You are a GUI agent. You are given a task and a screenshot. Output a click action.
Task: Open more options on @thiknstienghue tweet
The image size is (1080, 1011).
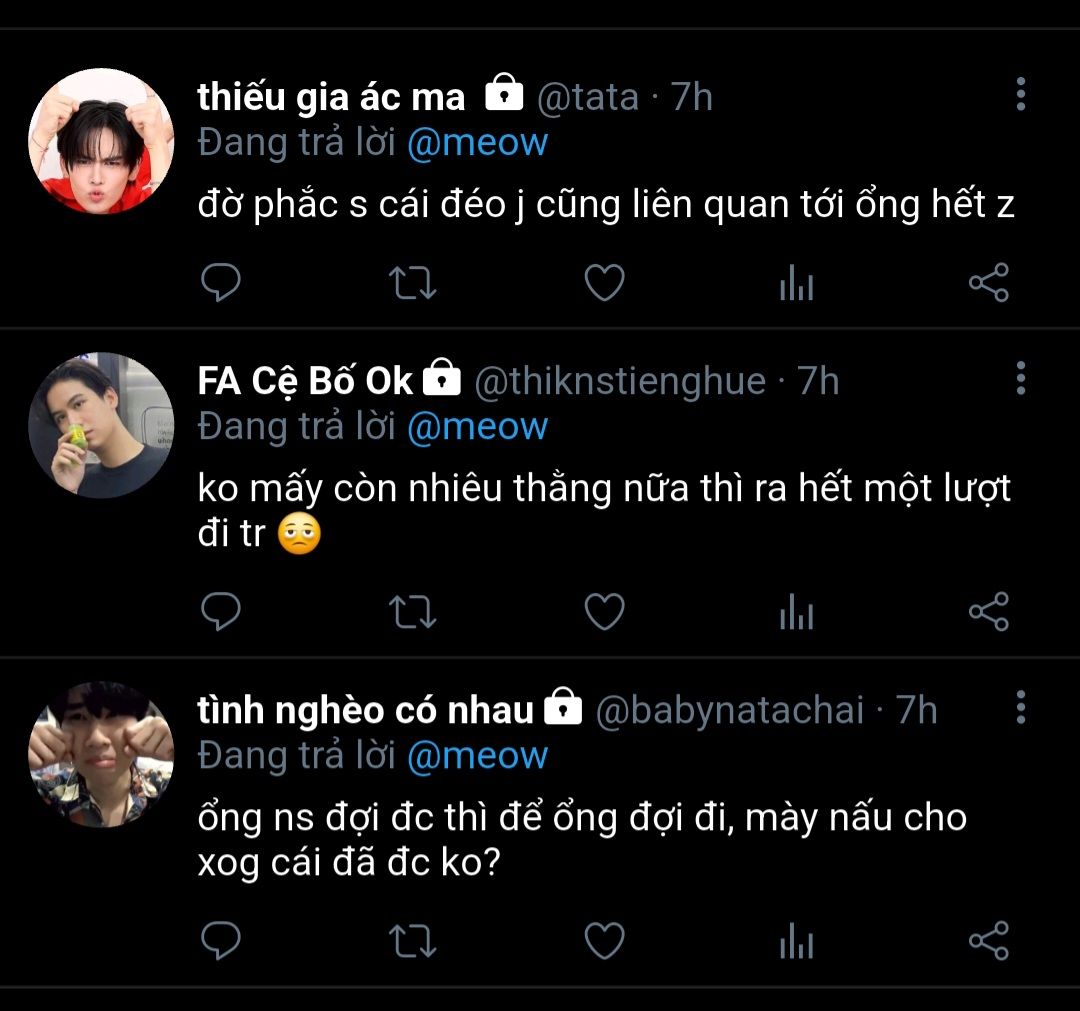1020,379
